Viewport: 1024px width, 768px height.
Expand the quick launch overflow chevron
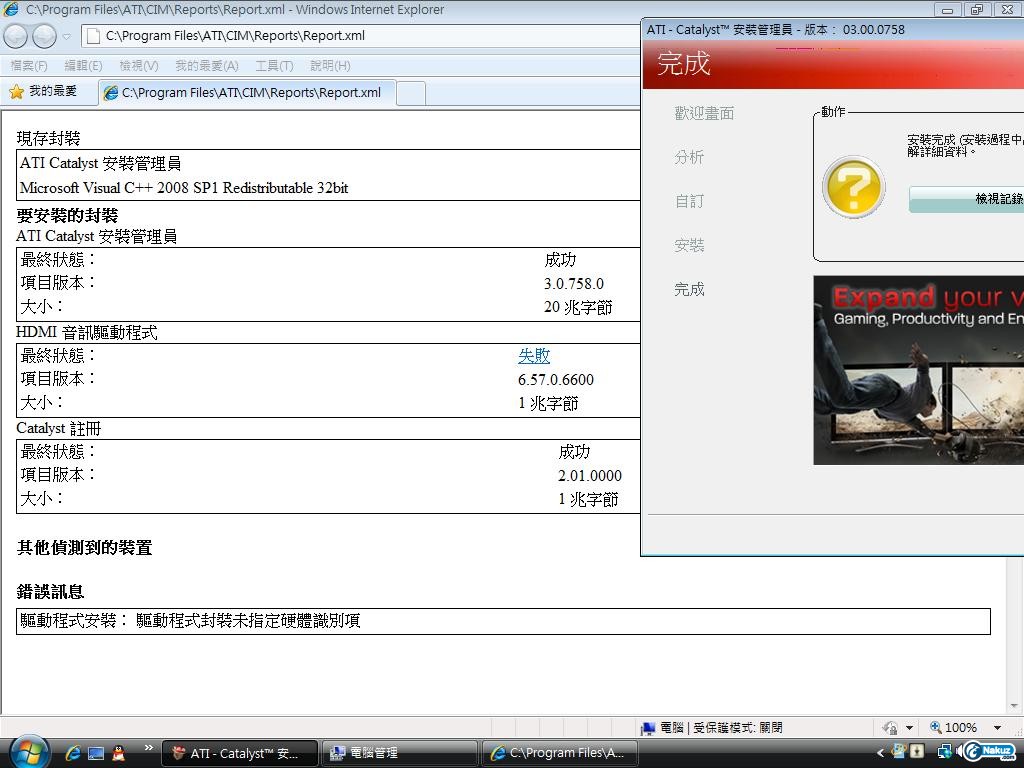[x=149, y=747]
